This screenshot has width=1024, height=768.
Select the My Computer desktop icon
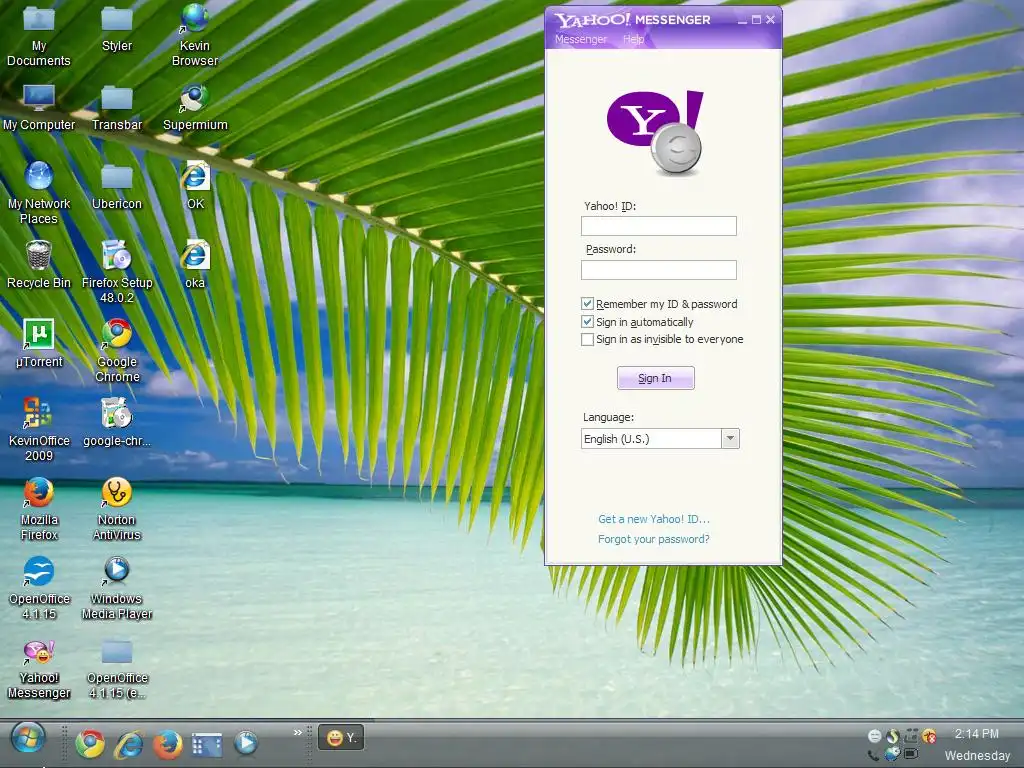coord(39,108)
